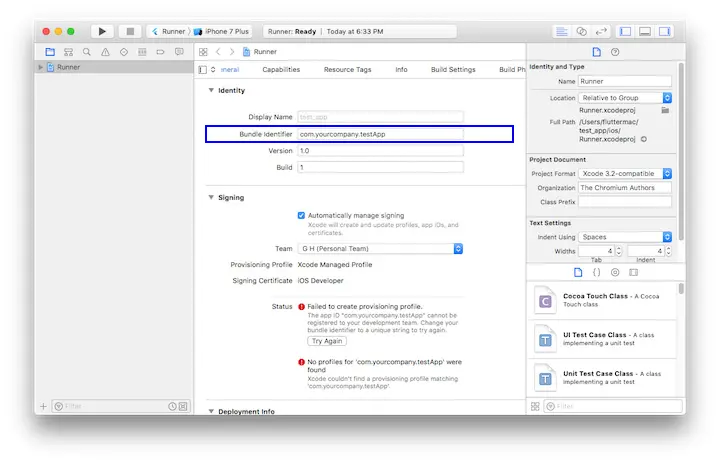Select the UI Test Case Class template

[x=603, y=340]
